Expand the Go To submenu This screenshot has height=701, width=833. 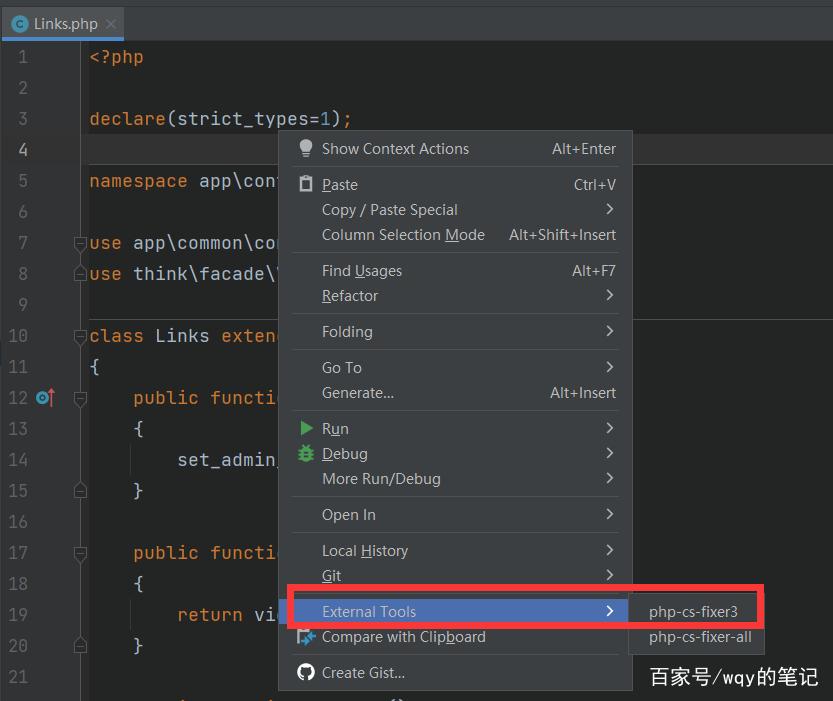click(x=341, y=367)
